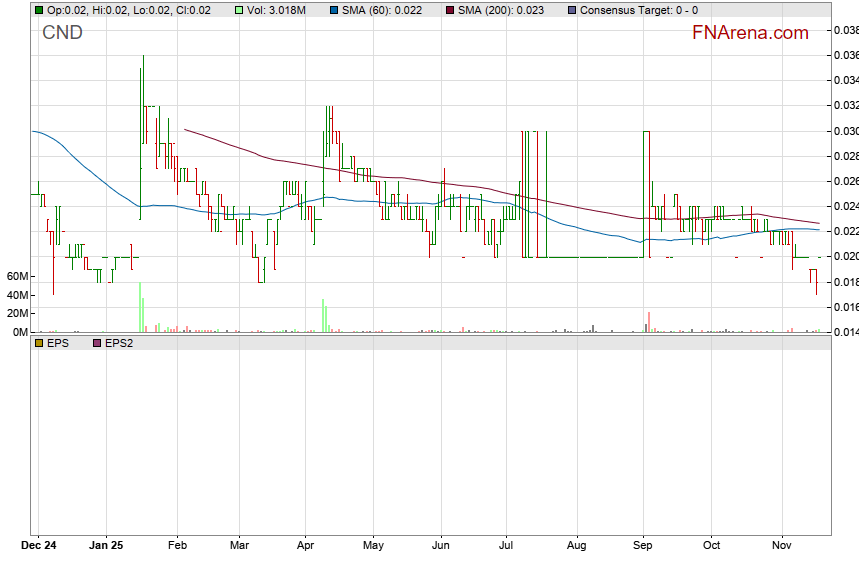Click the Consensus Target legend square

[571, 10]
